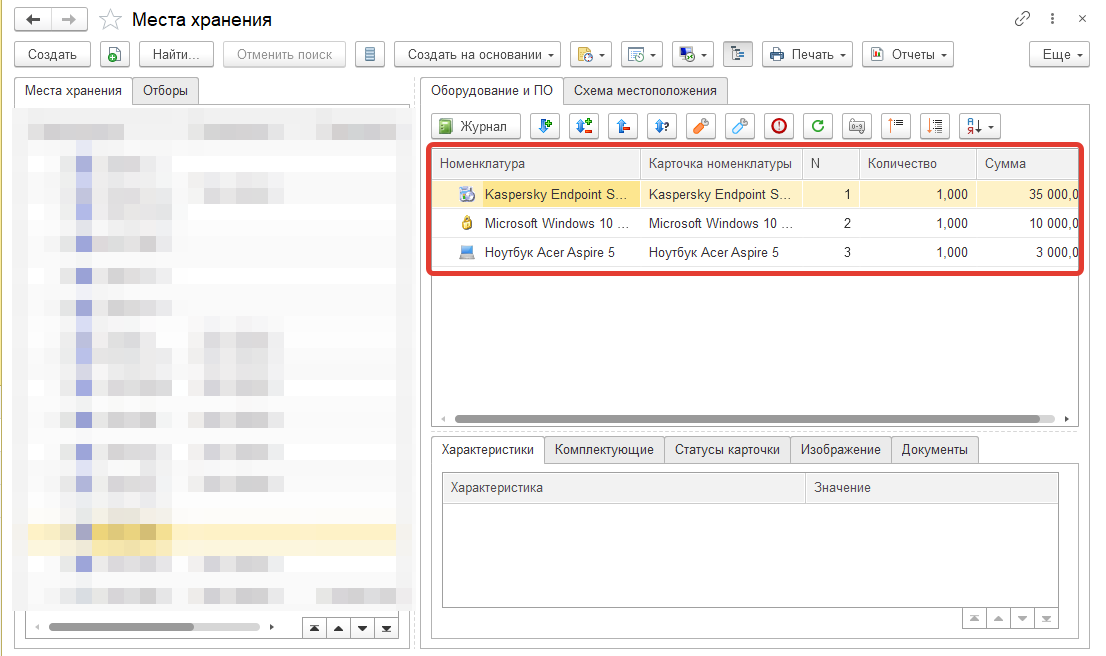
Task: Click the orange wrench repair icon
Action: 701,126
